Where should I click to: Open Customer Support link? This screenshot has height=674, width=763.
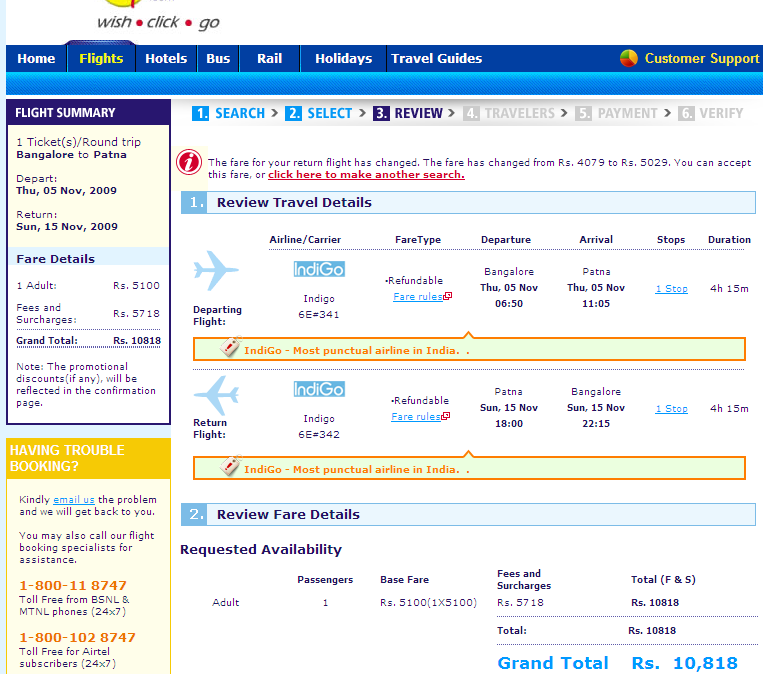(702, 58)
